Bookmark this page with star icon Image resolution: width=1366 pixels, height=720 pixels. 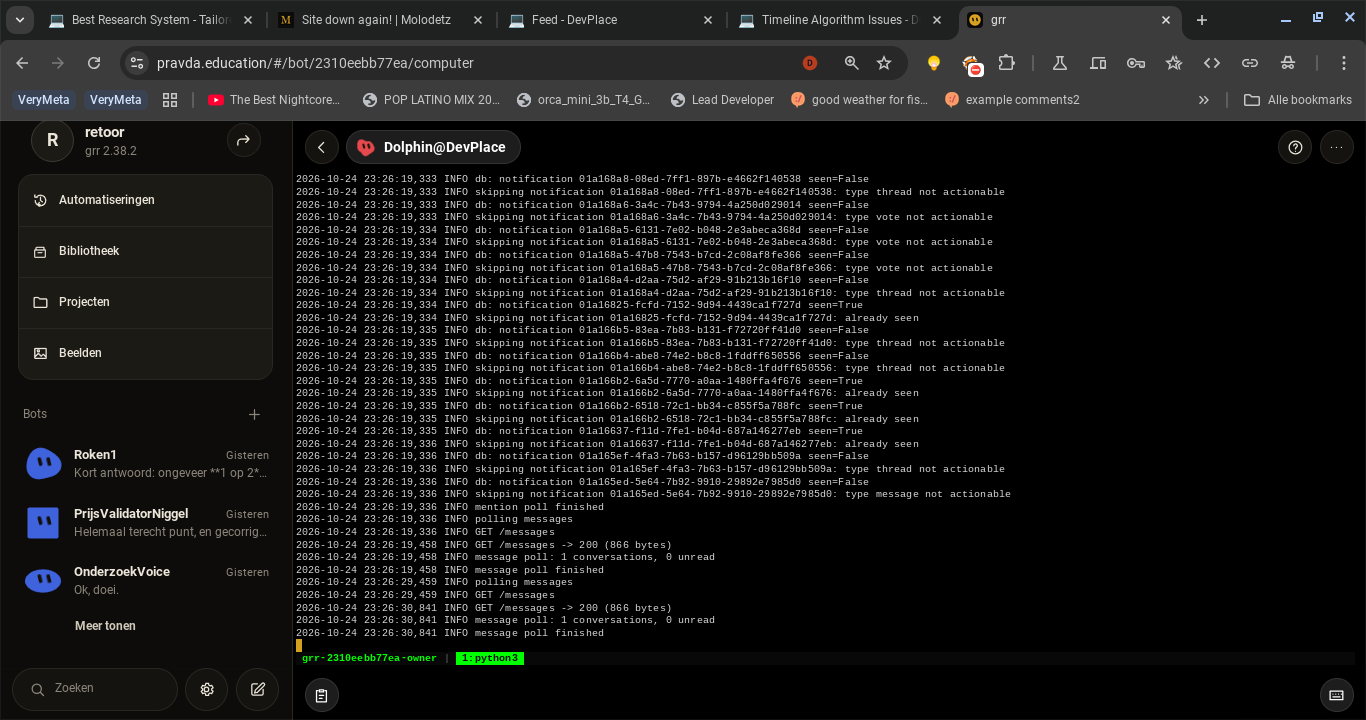(x=884, y=63)
